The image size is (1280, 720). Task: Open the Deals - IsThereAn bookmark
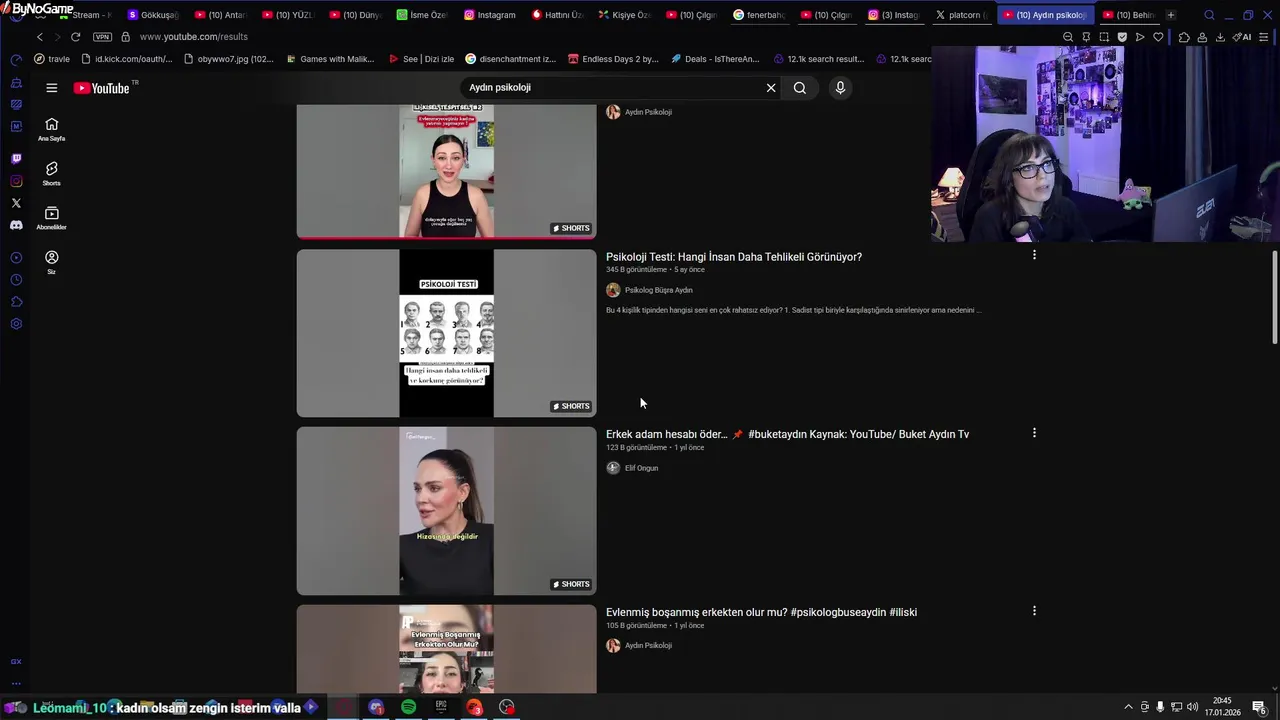pos(715,59)
